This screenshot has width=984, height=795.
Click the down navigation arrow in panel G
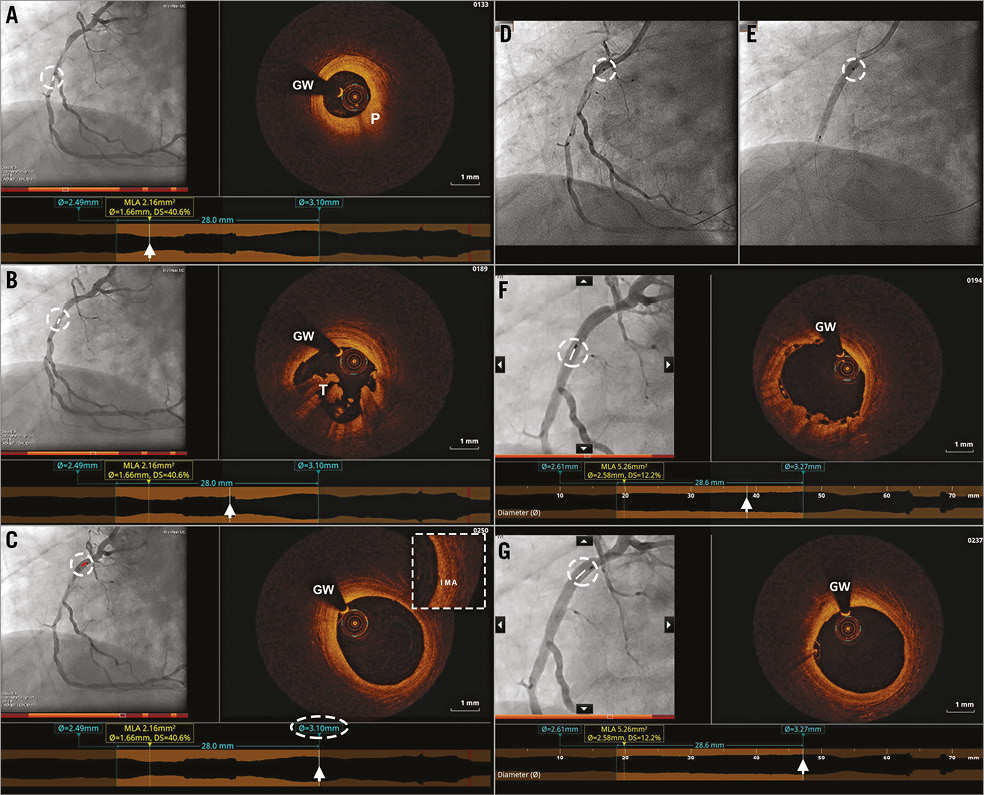584,707
